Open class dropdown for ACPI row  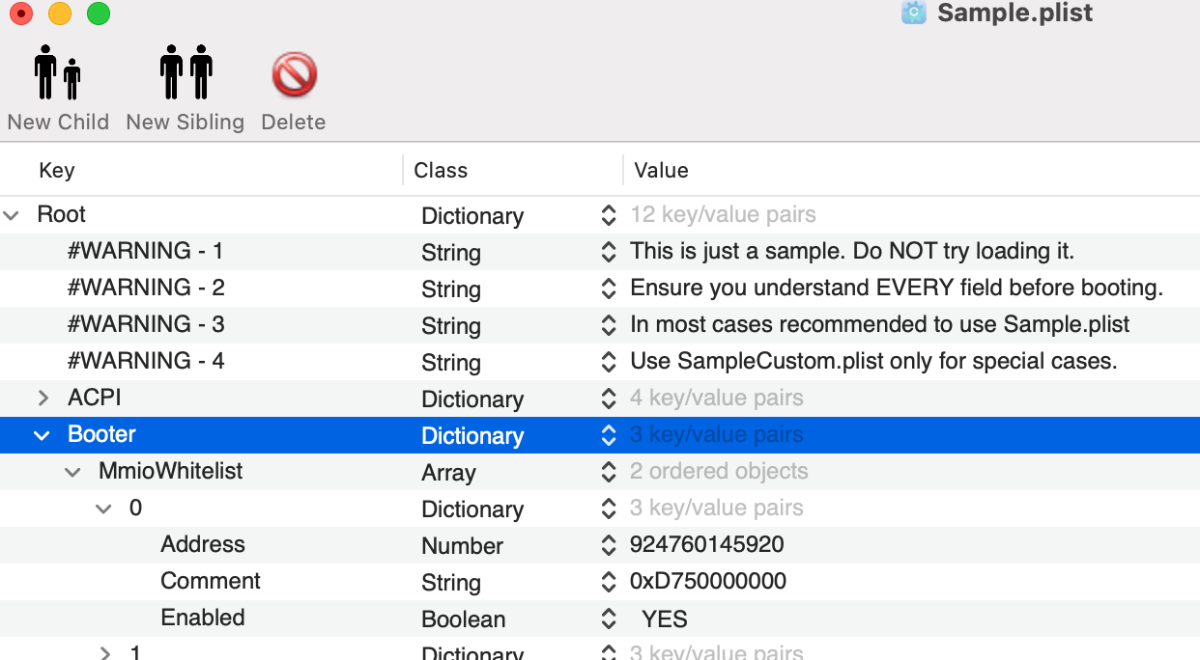[607, 398]
